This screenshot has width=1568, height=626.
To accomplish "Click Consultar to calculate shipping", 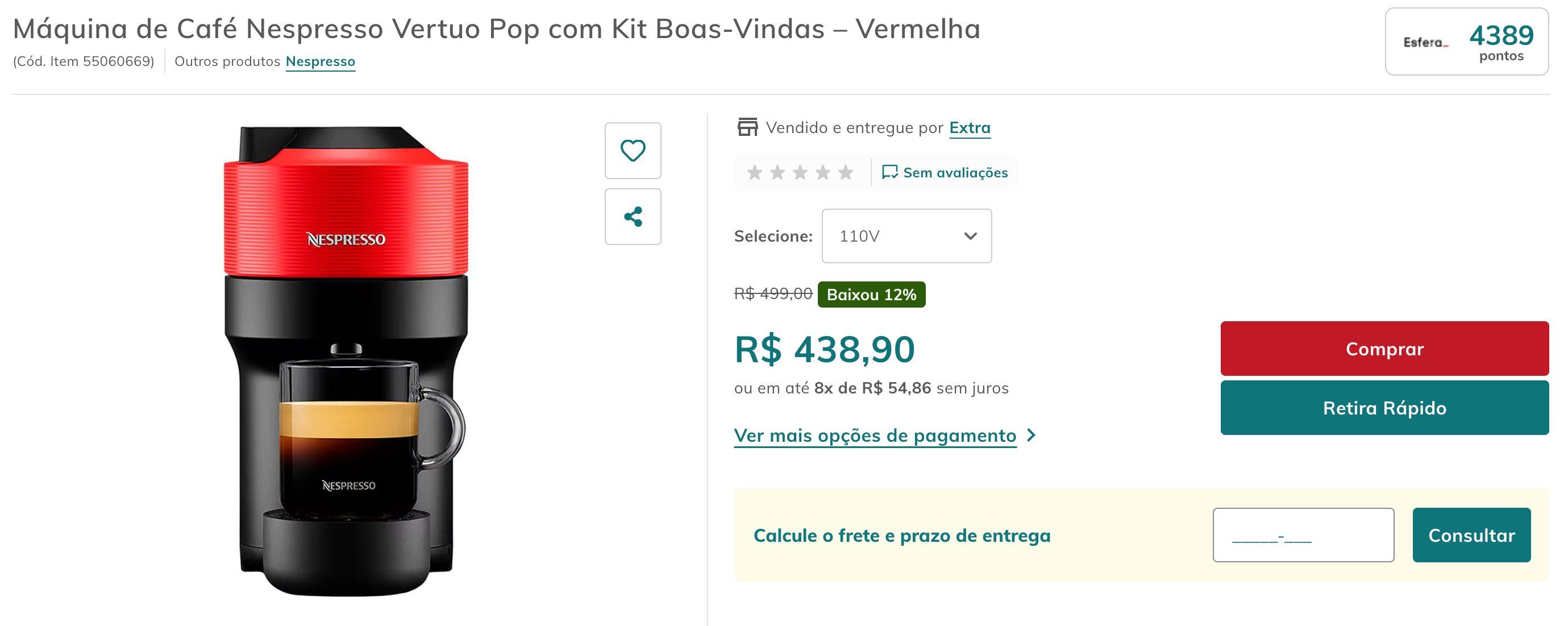I will pyautogui.click(x=1471, y=535).
